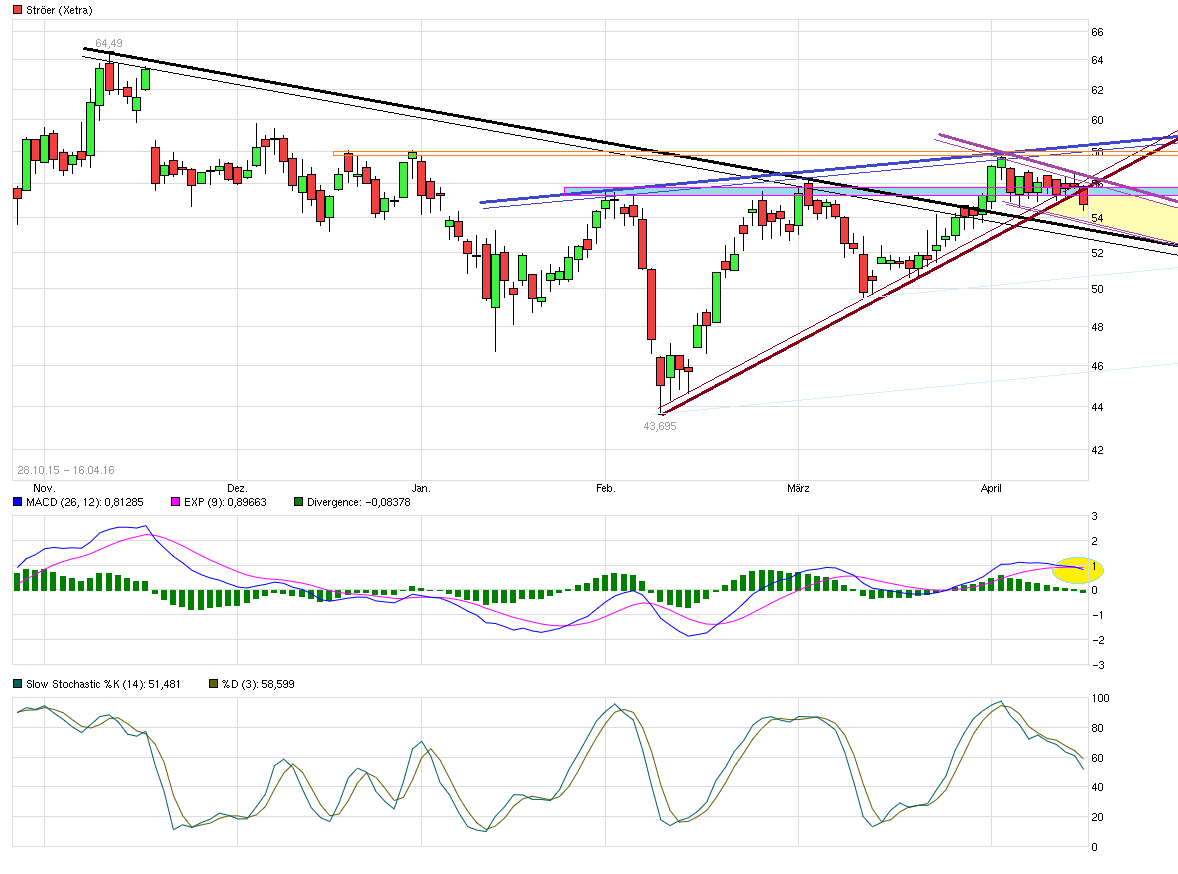Click the 43,695 low price annotation
Viewport: 1178px width, 874px height.
tap(659, 426)
